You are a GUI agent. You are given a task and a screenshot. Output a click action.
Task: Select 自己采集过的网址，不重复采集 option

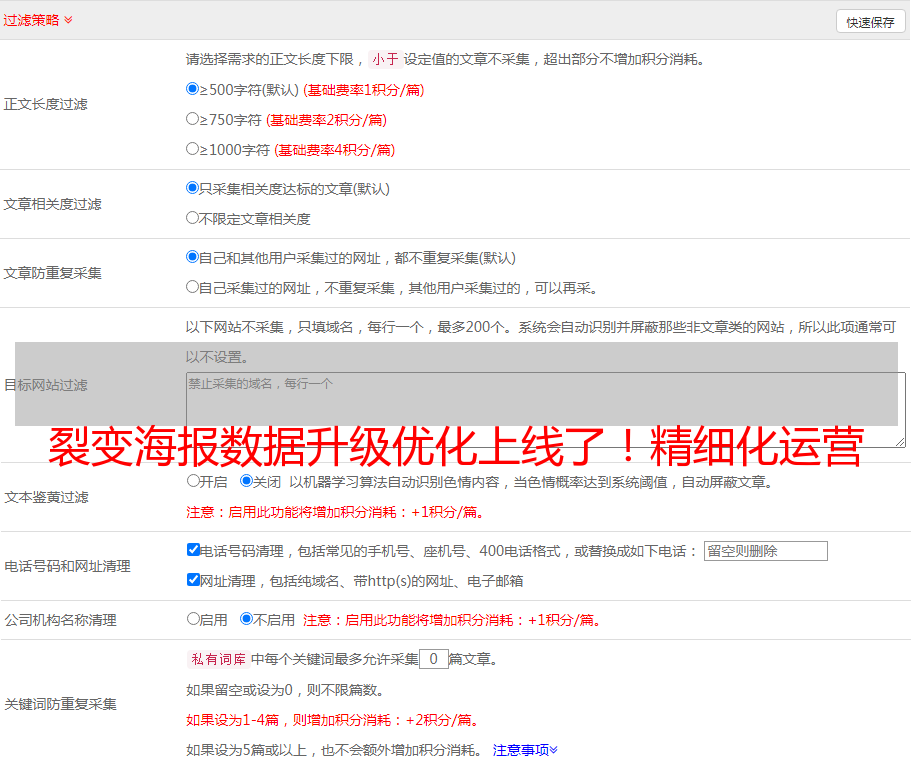point(193,287)
